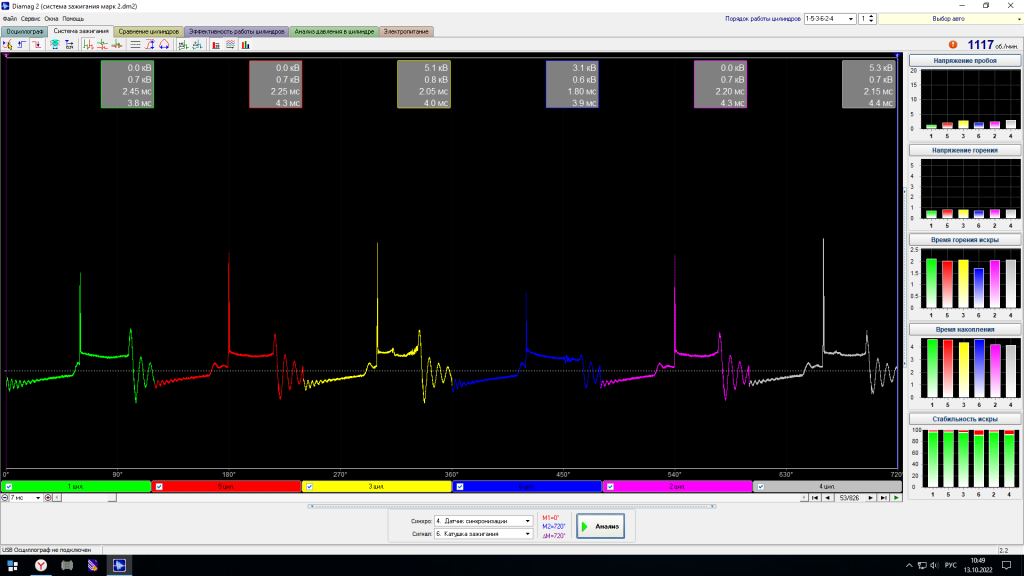Click the wavy lines toolbar icon
The width and height of the screenshot is (1024, 576).
click(x=231, y=44)
